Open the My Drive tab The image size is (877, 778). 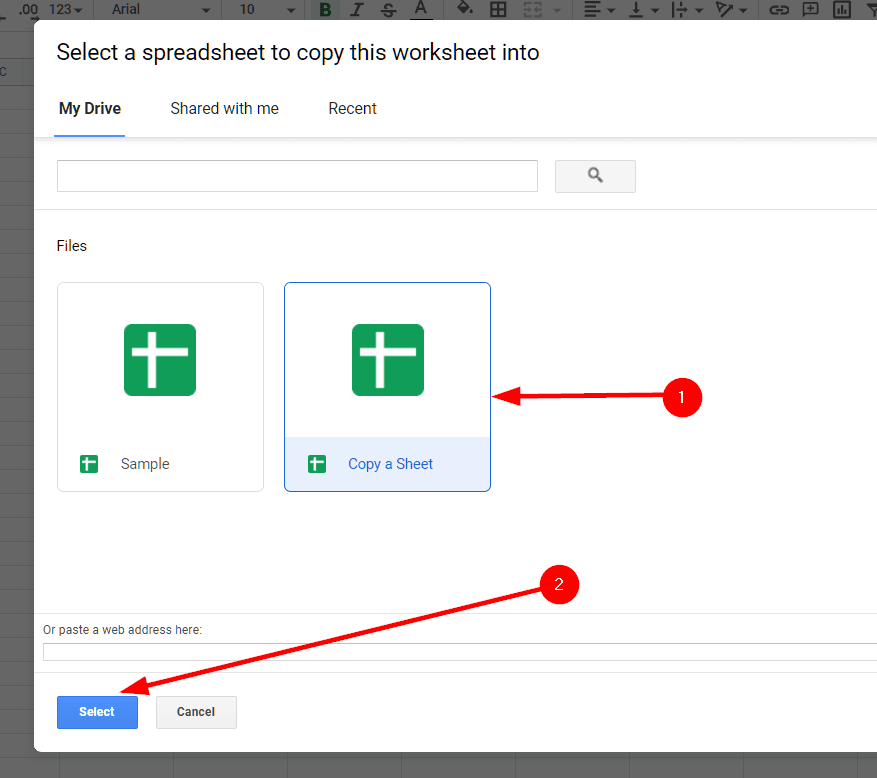coord(90,109)
